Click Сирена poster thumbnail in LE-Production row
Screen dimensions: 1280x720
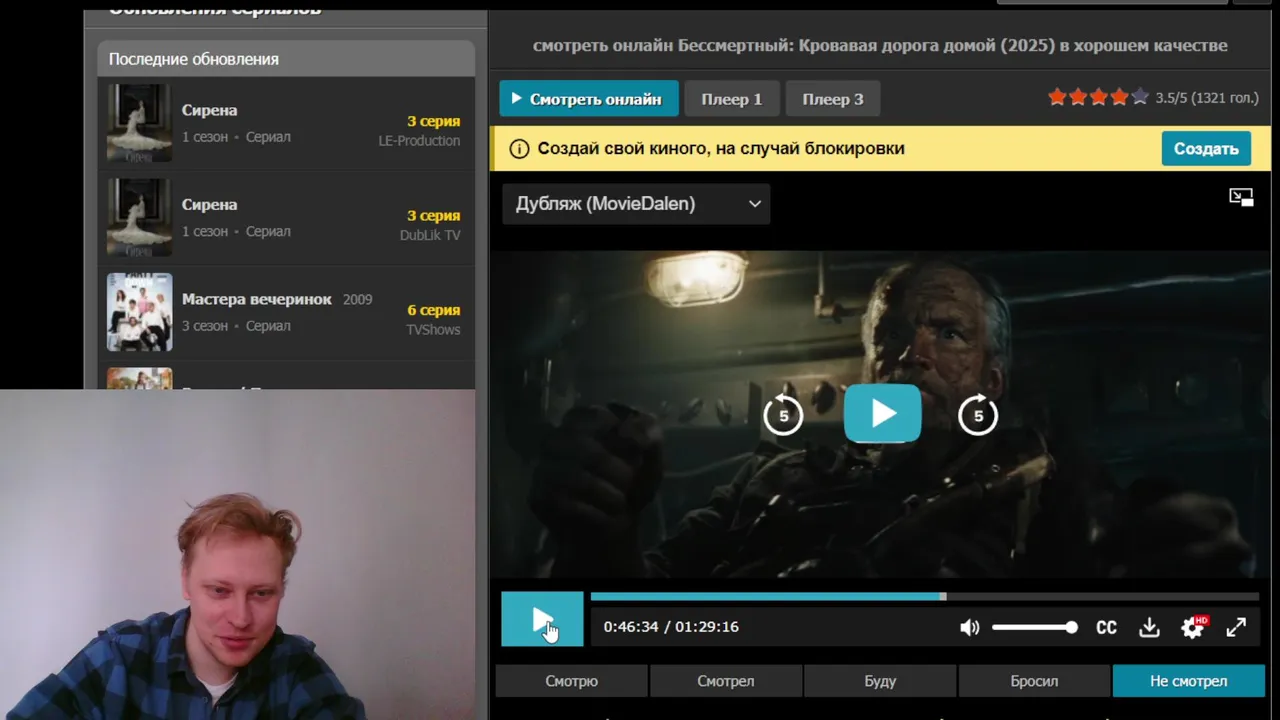[140, 123]
